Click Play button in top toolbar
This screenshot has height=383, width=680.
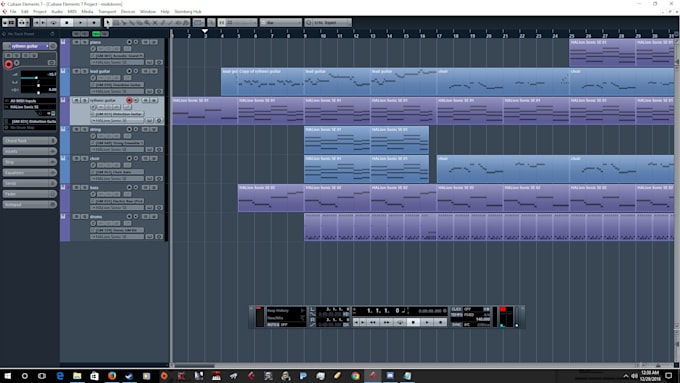coord(81,23)
